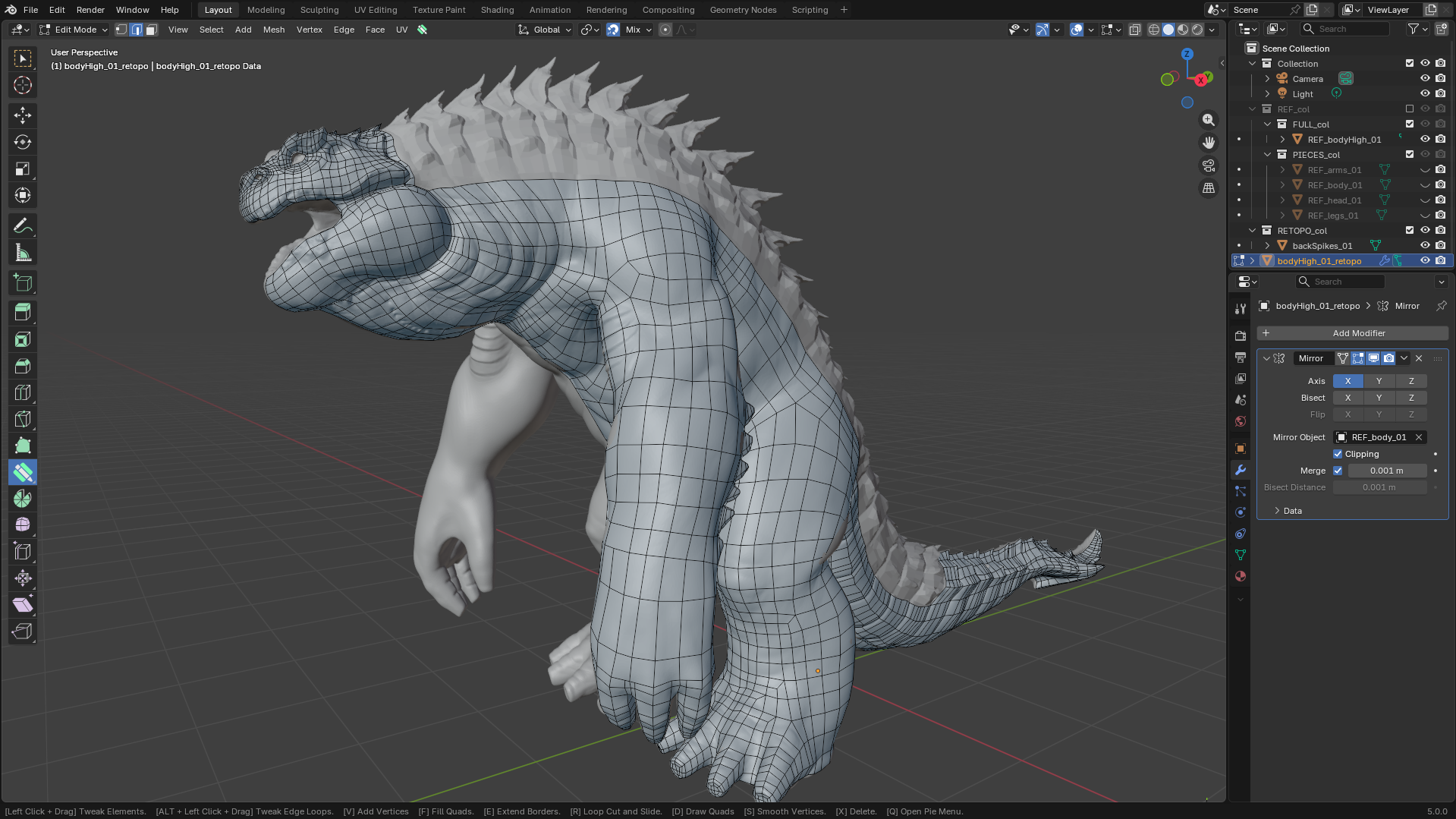1456x819 pixels.
Task: Hide Camera in viewport via eye icon
Action: [x=1425, y=78]
